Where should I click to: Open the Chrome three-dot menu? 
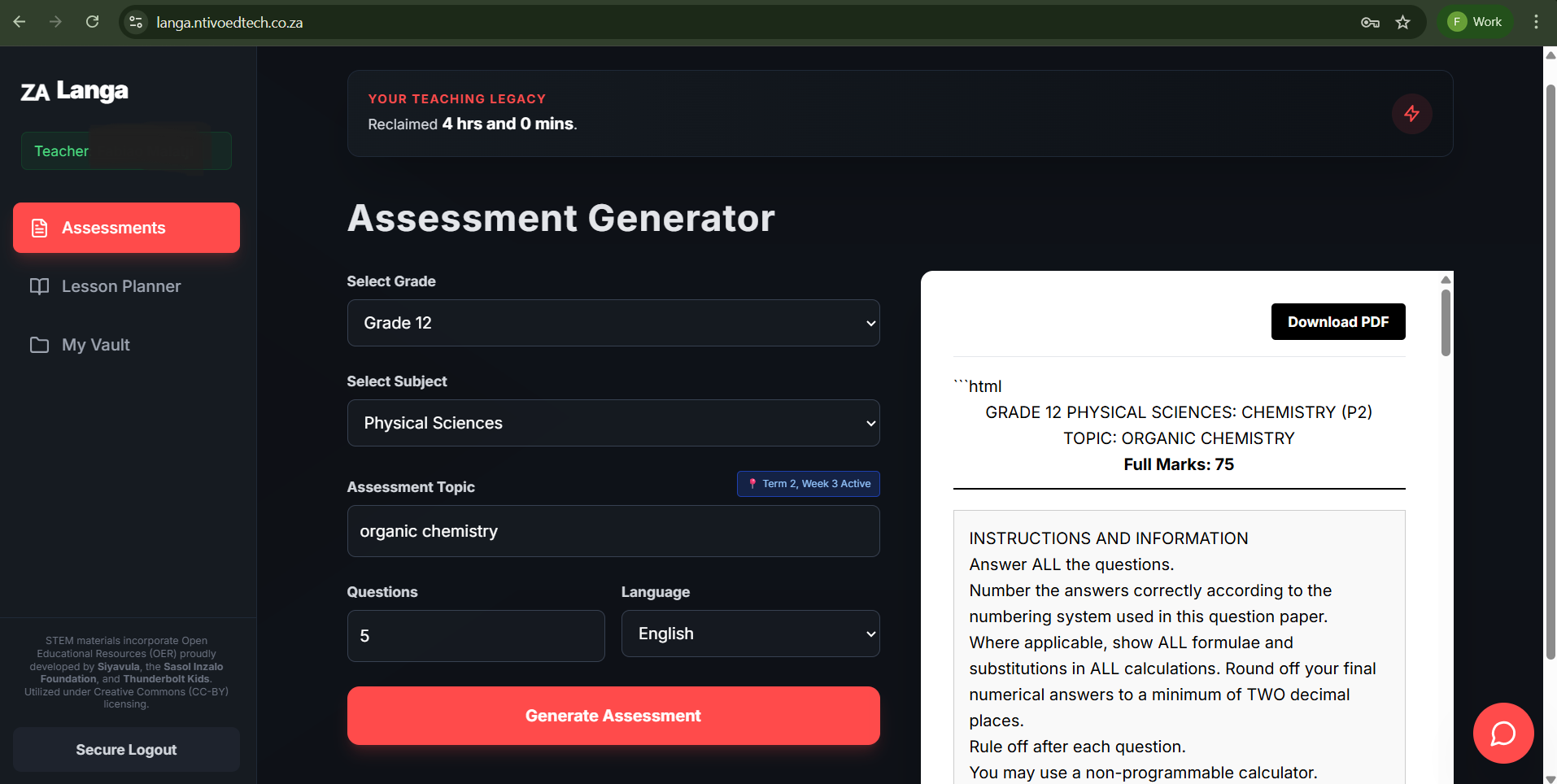[1536, 22]
